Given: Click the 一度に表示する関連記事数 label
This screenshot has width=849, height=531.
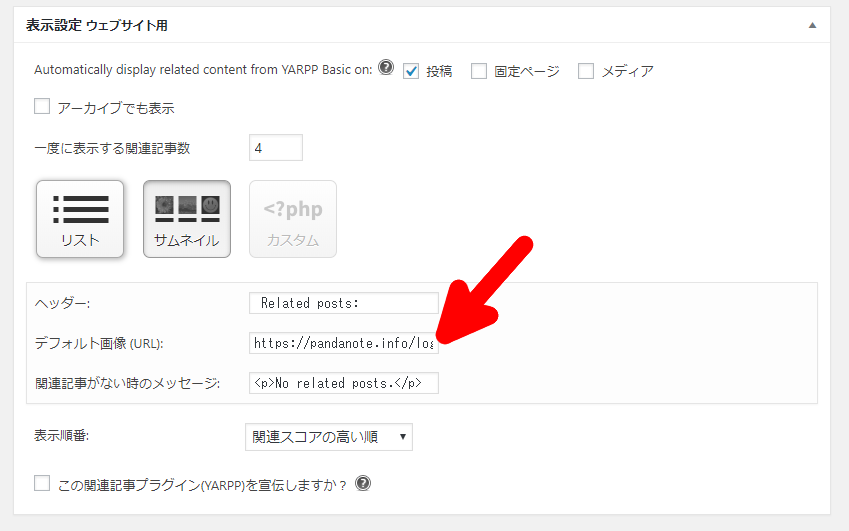Looking at the screenshot, I should tap(112, 148).
